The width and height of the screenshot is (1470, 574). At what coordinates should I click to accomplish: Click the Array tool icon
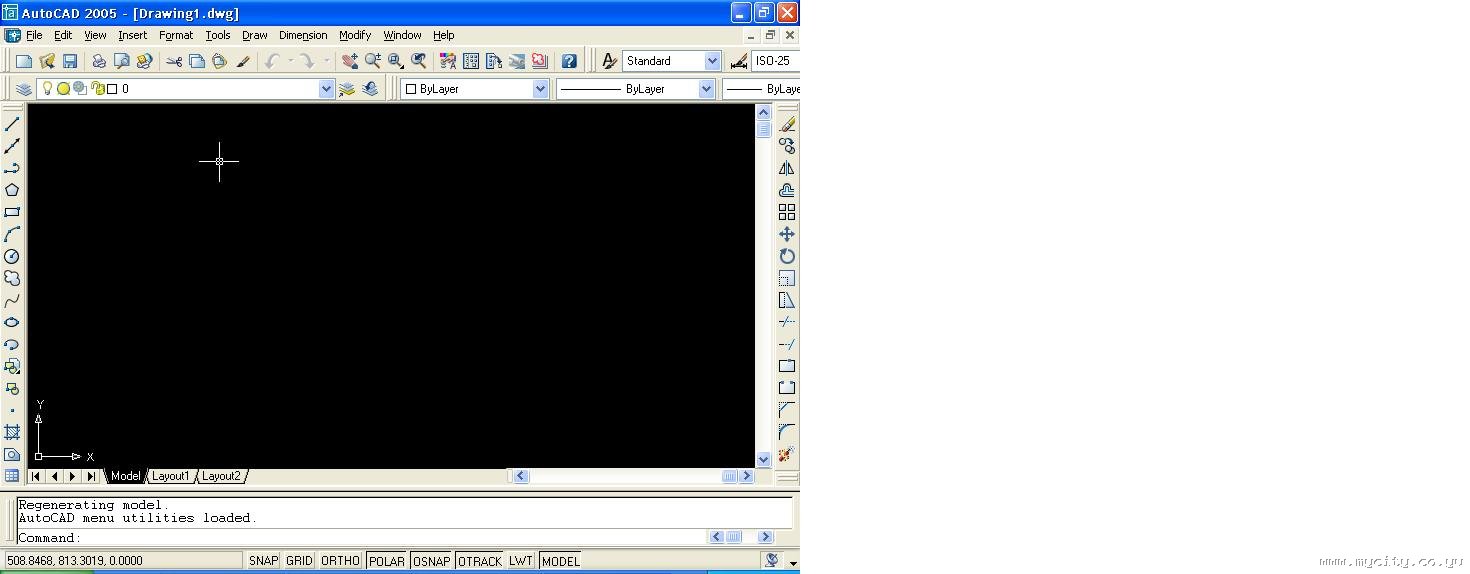coord(787,212)
